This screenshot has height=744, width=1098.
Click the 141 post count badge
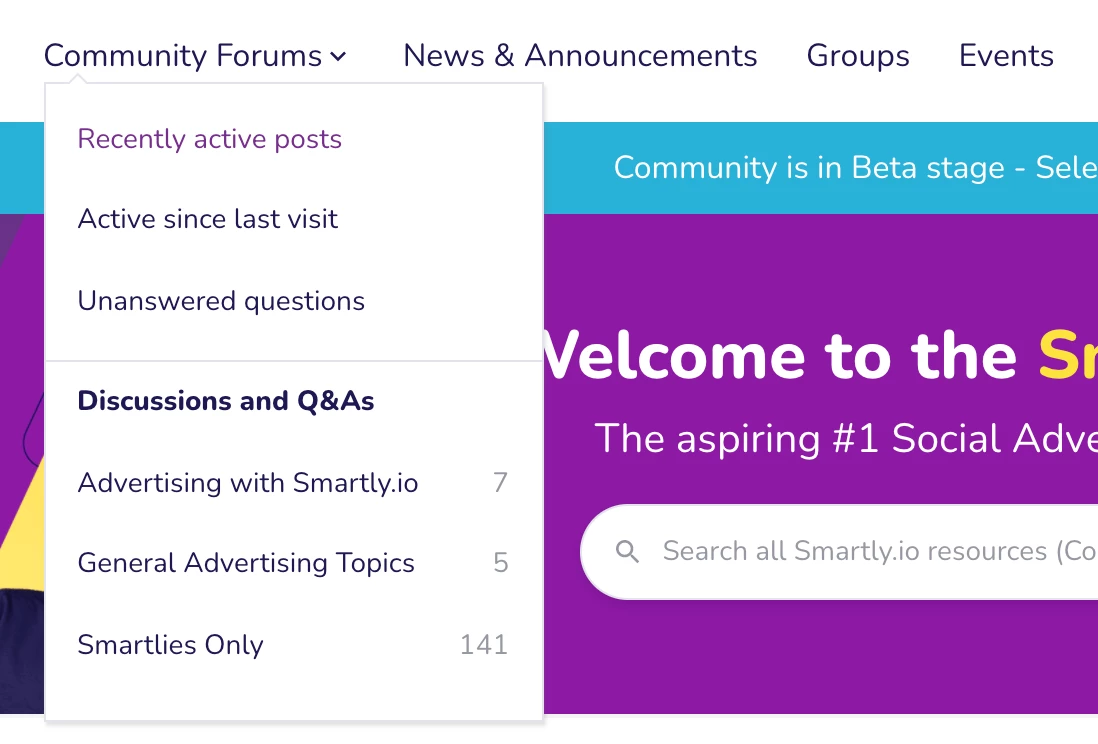(484, 645)
